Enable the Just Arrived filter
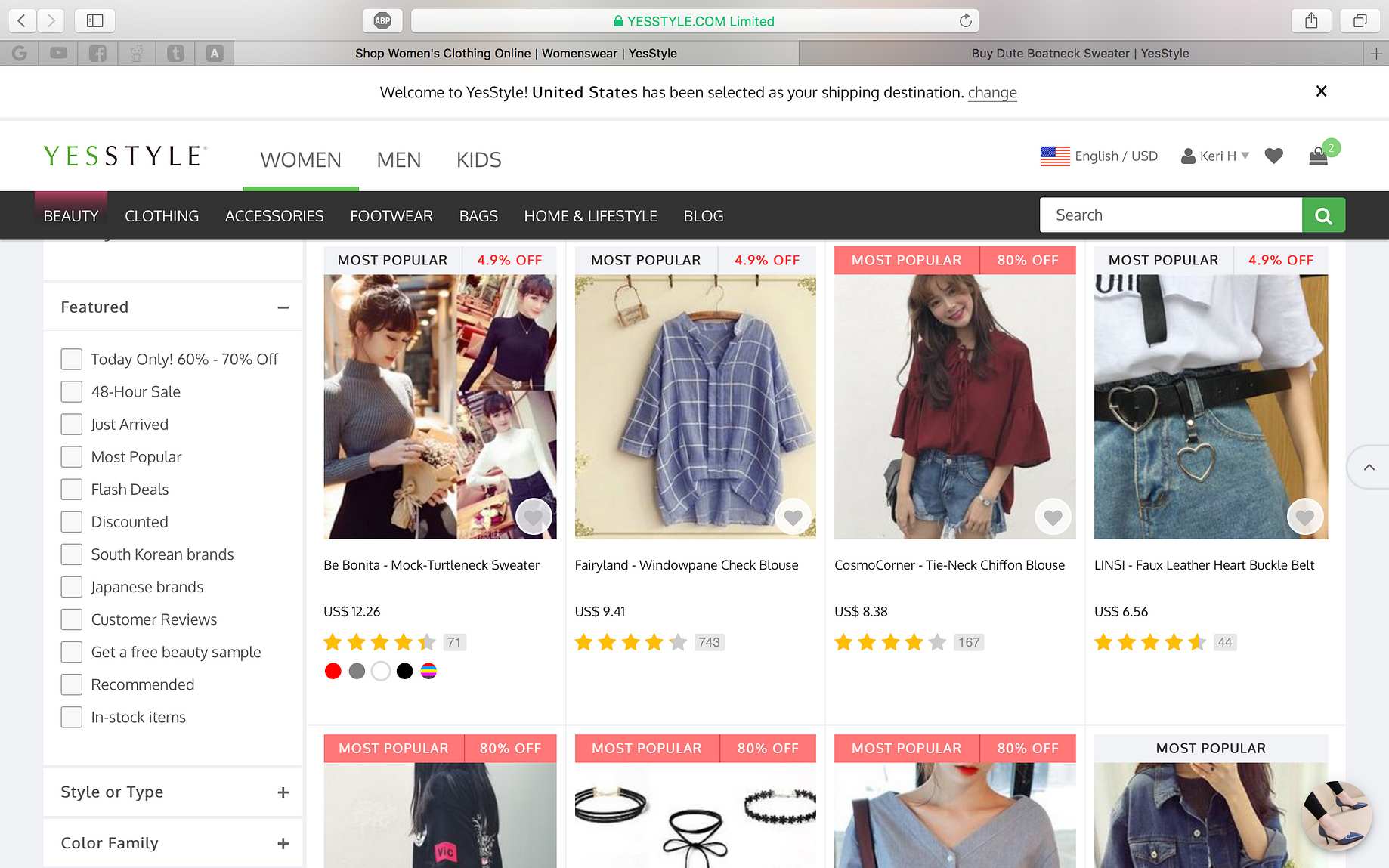 coord(72,424)
